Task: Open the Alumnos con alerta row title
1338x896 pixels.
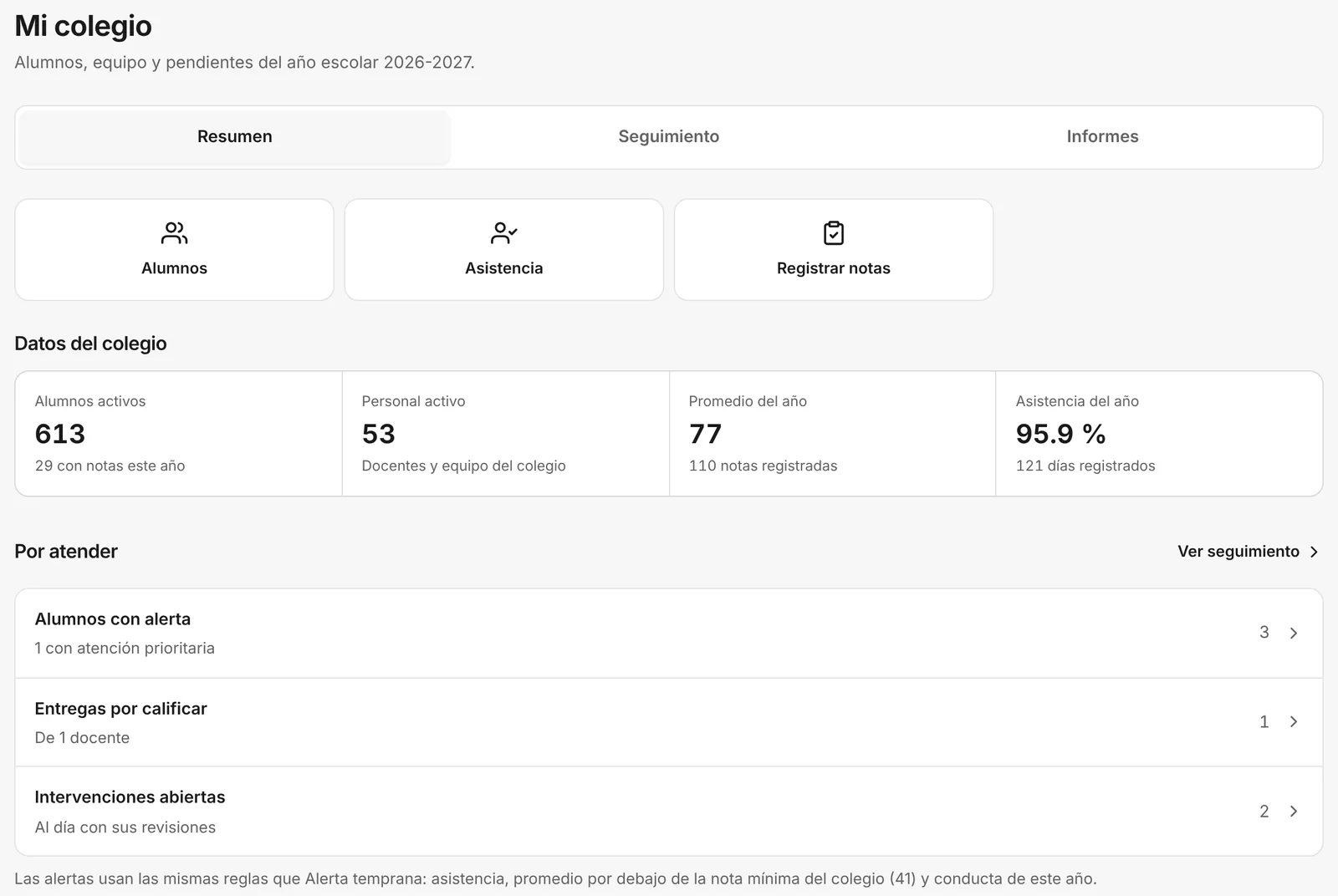Action: (x=113, y=619)
